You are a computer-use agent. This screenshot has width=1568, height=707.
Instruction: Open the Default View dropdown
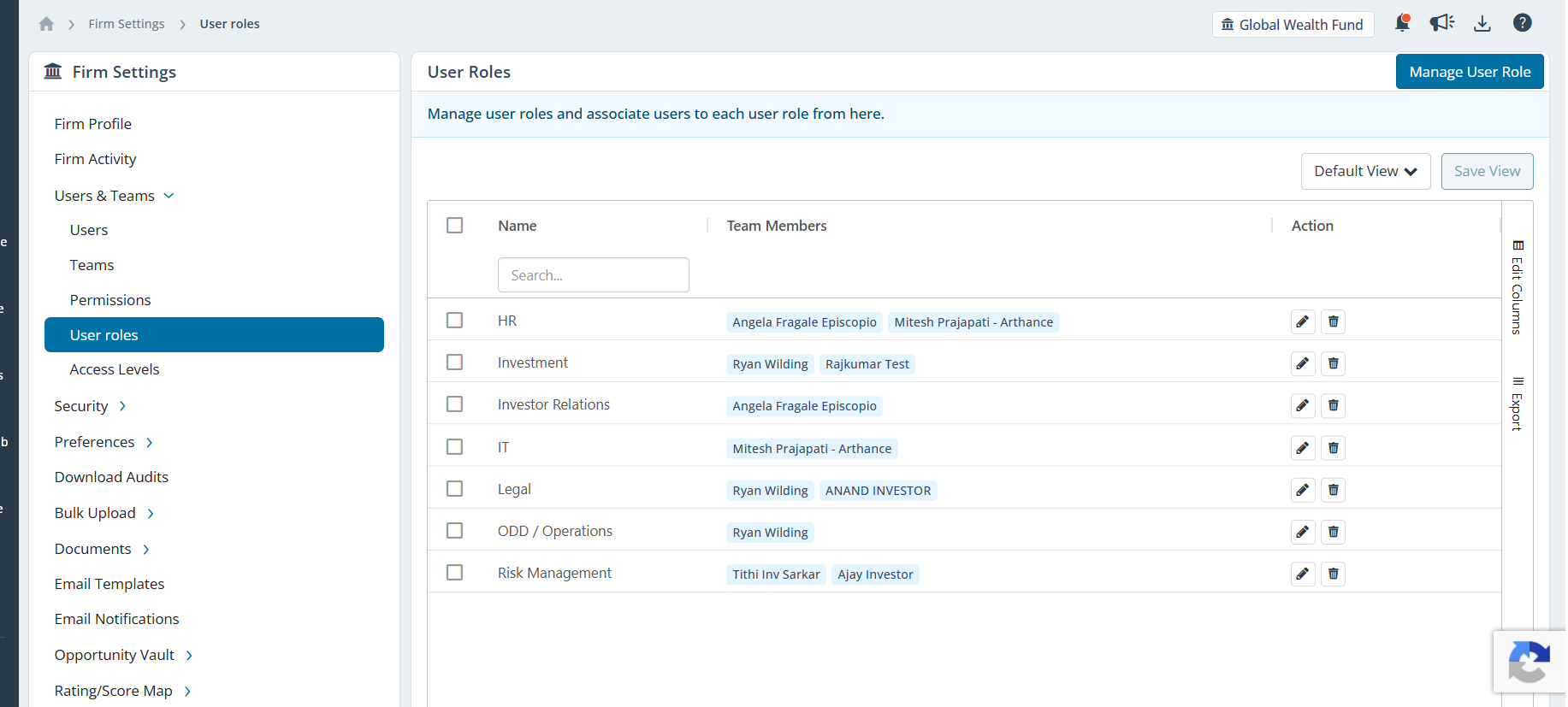(x=1365, y=171)
